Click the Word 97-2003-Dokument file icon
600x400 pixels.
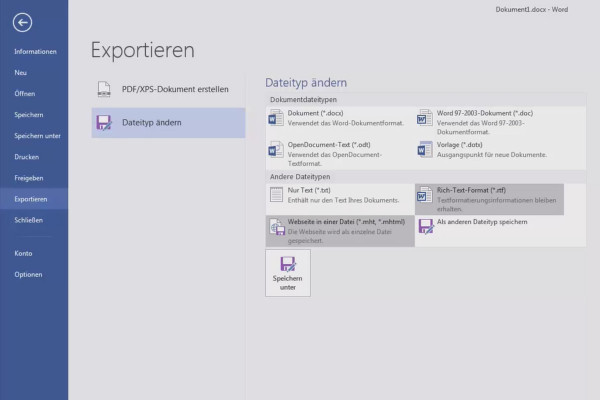click(x=425, y=118)
